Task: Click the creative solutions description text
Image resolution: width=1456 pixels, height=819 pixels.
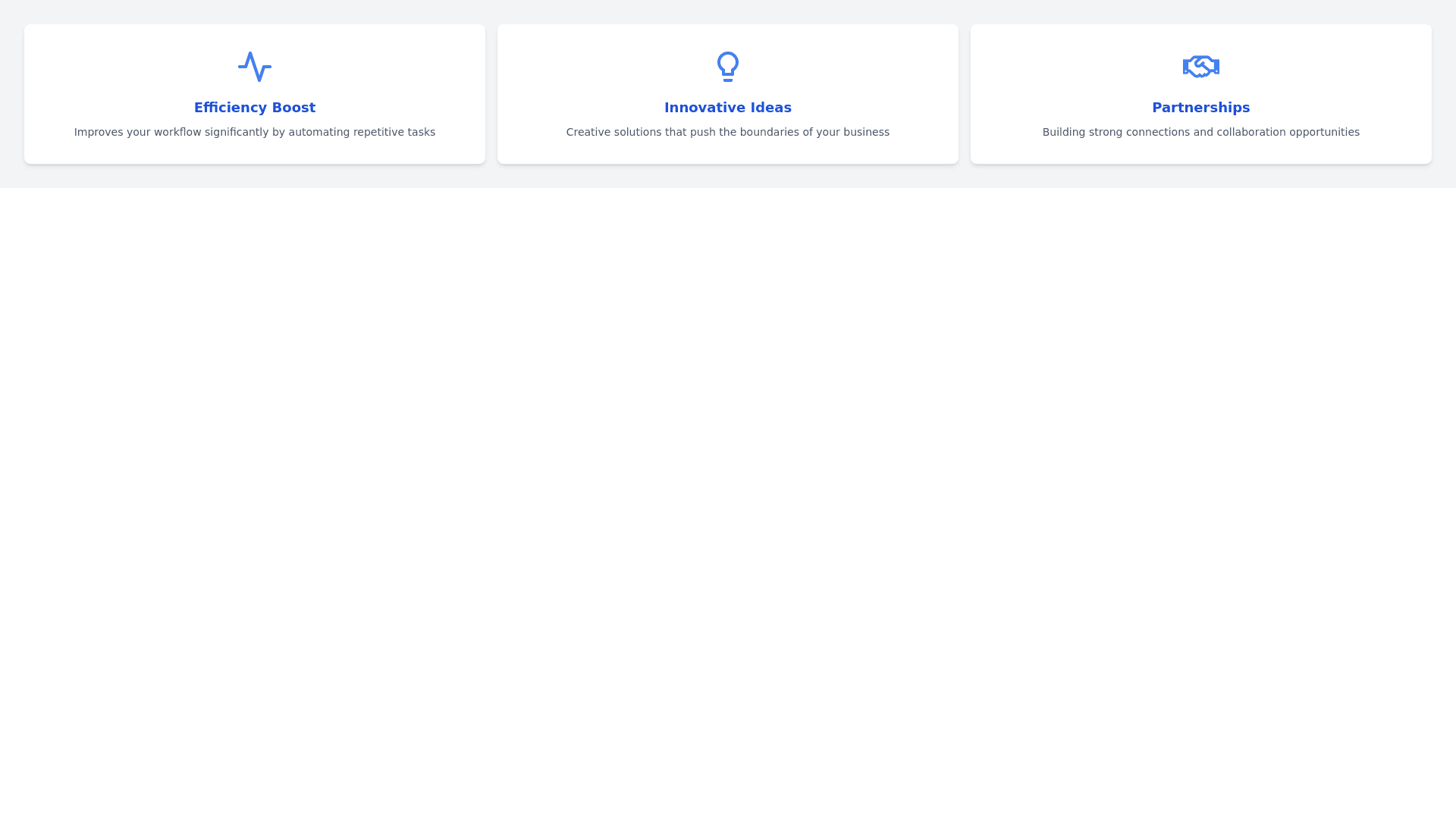Action: (727, 132)
